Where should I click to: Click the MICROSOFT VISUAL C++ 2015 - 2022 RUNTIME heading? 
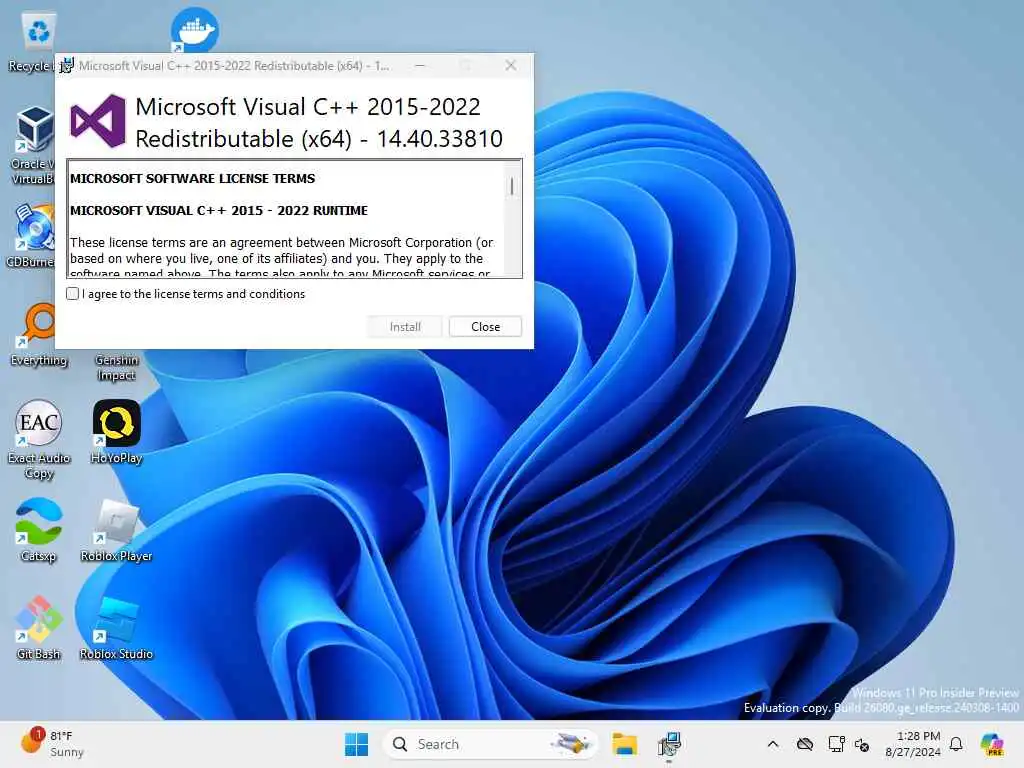[219, 210]
